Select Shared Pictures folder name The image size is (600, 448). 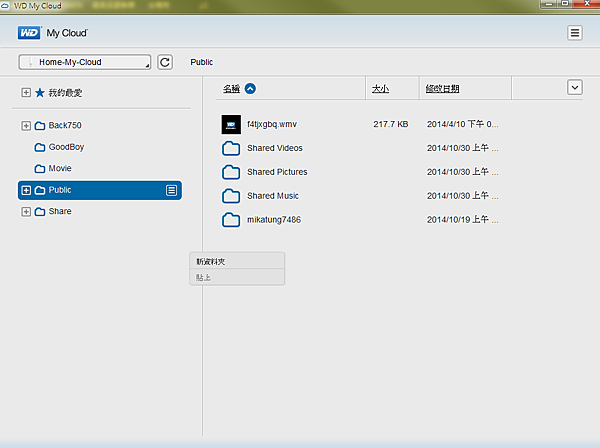(x=277, y=172)
